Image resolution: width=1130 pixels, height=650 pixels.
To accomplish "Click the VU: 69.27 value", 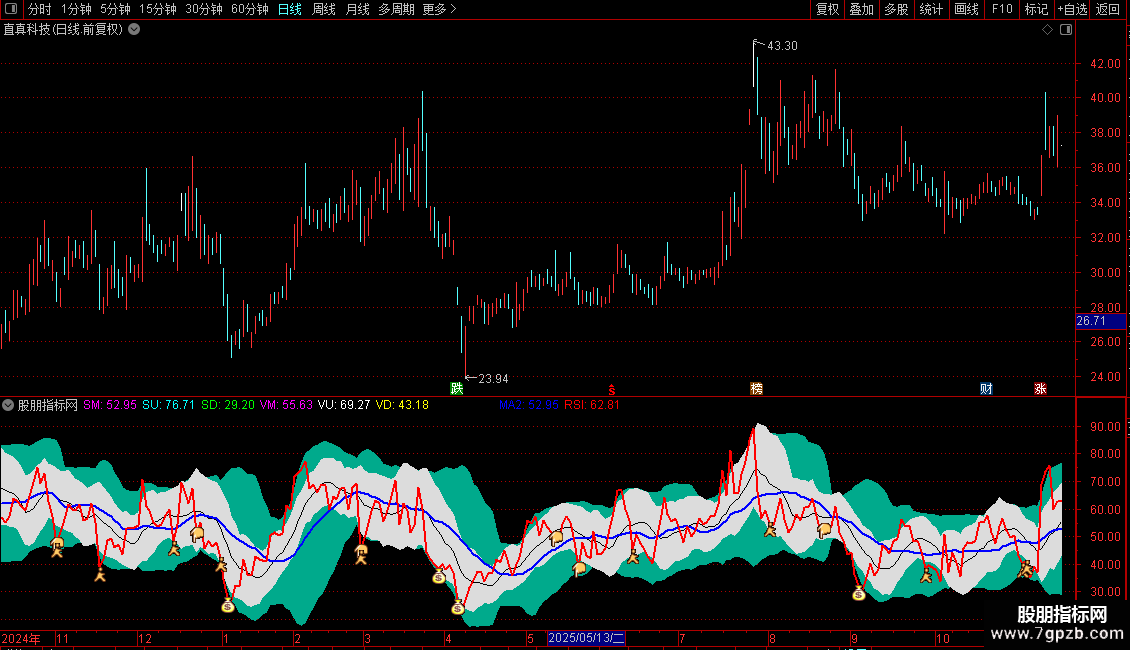I will pyautogui.click(x=344, y=405).
